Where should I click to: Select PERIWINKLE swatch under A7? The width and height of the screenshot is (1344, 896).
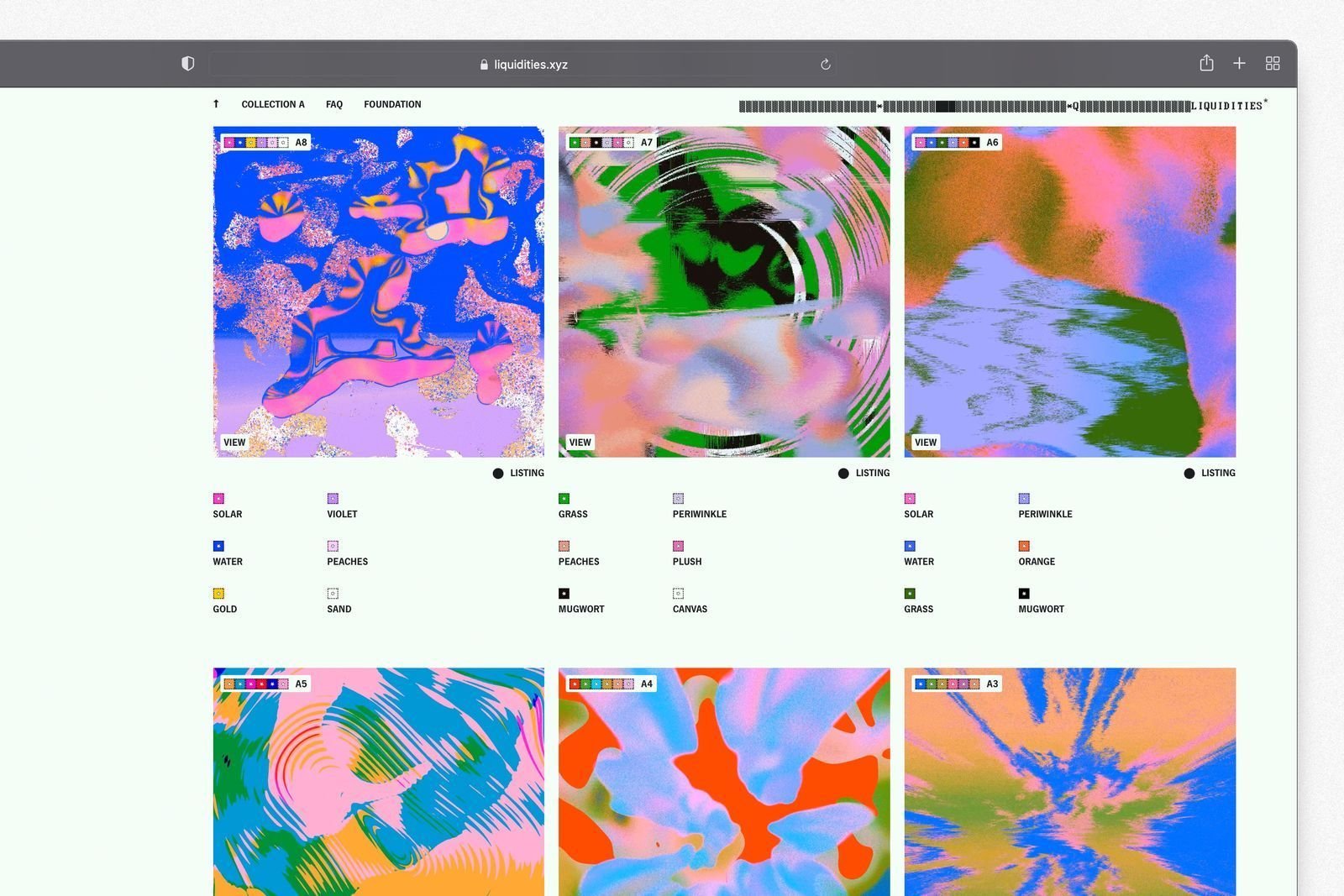(x=678, y=499)
